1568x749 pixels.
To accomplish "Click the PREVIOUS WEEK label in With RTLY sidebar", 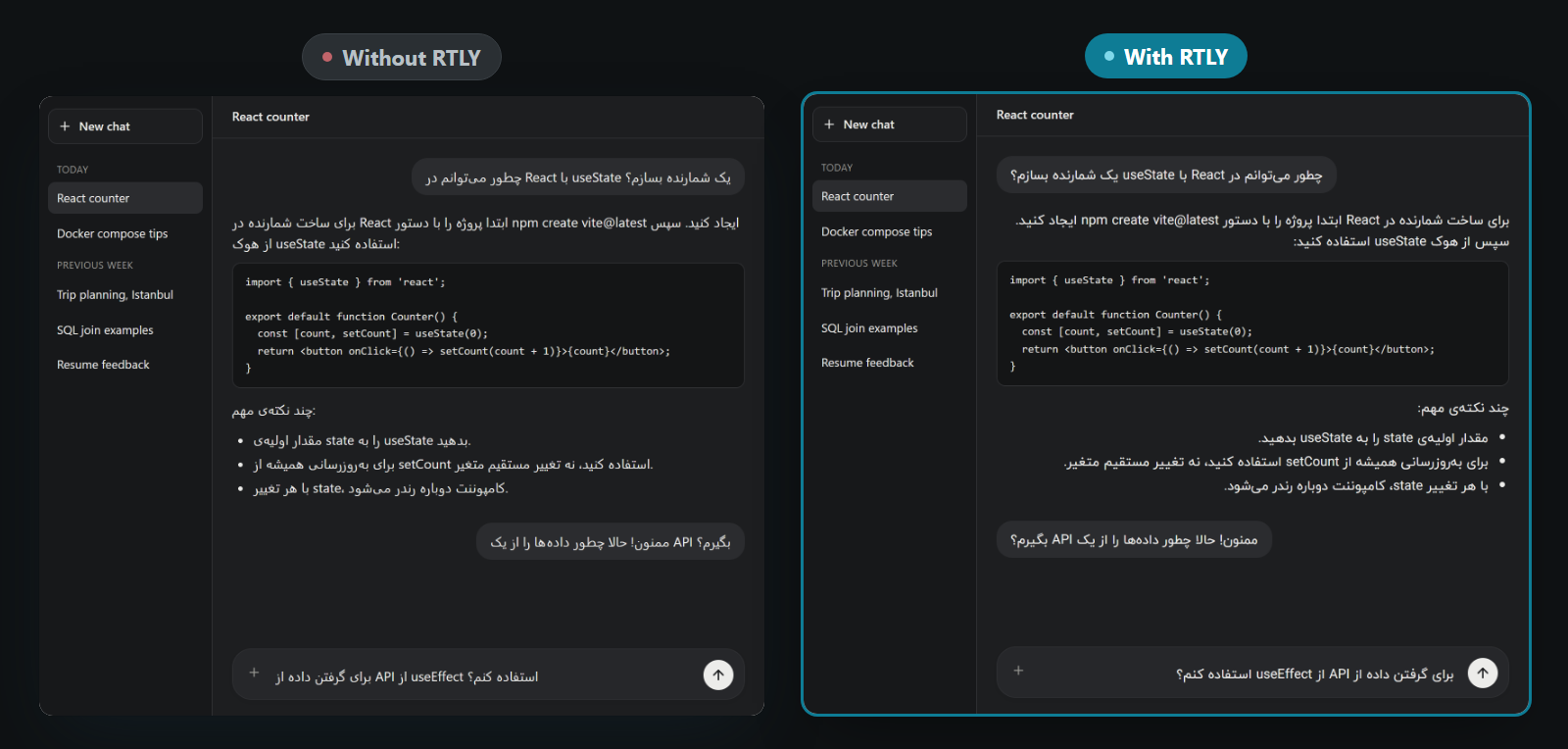I will (859, 264).
